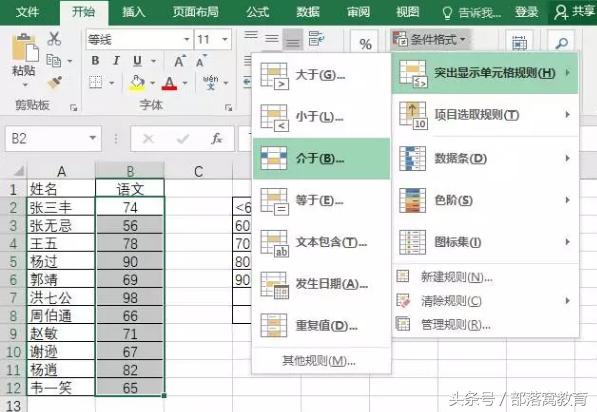The height and width of the screenshot is (412, 597).
Task: Choose 重复值(D) Duplicate Values rule
Action: pos(321,326)
